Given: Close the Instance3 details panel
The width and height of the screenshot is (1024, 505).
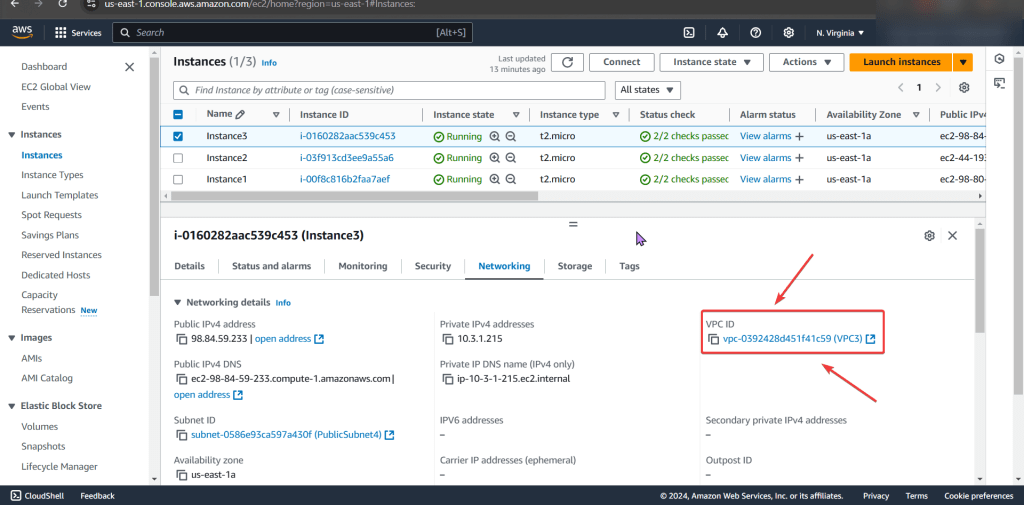Looking at the screenshot, I should point(952,235).
